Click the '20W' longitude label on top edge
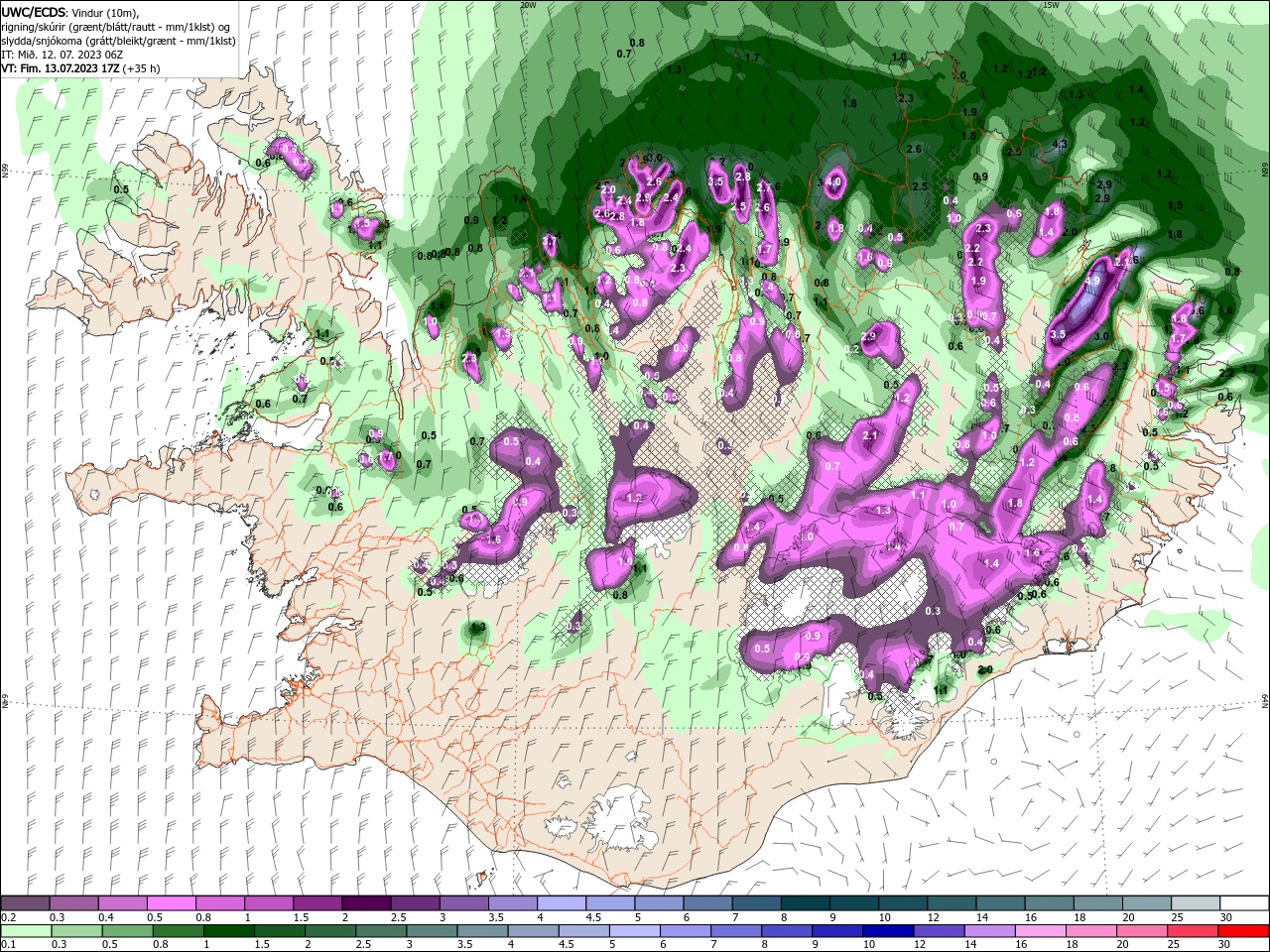This screenshot has height=952, width=1270. [x=528, y=4]
